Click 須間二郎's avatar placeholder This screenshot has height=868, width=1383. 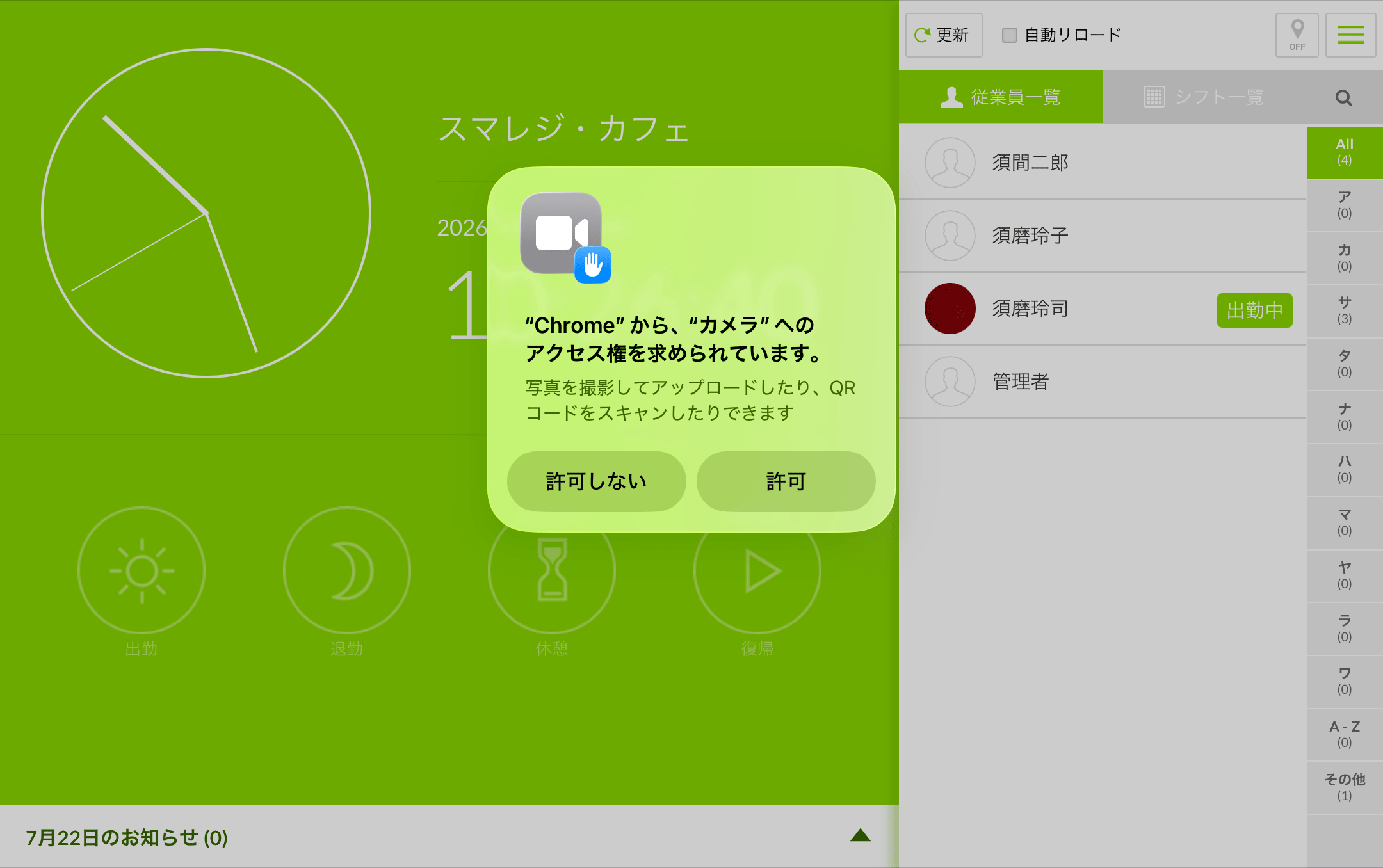tap(950, 163)
